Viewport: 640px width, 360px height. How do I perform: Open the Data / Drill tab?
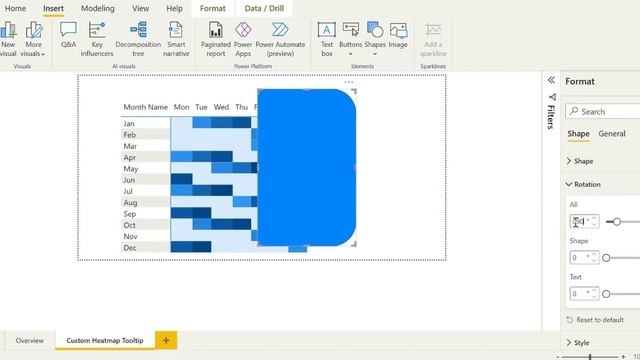(x=264, y=8)
